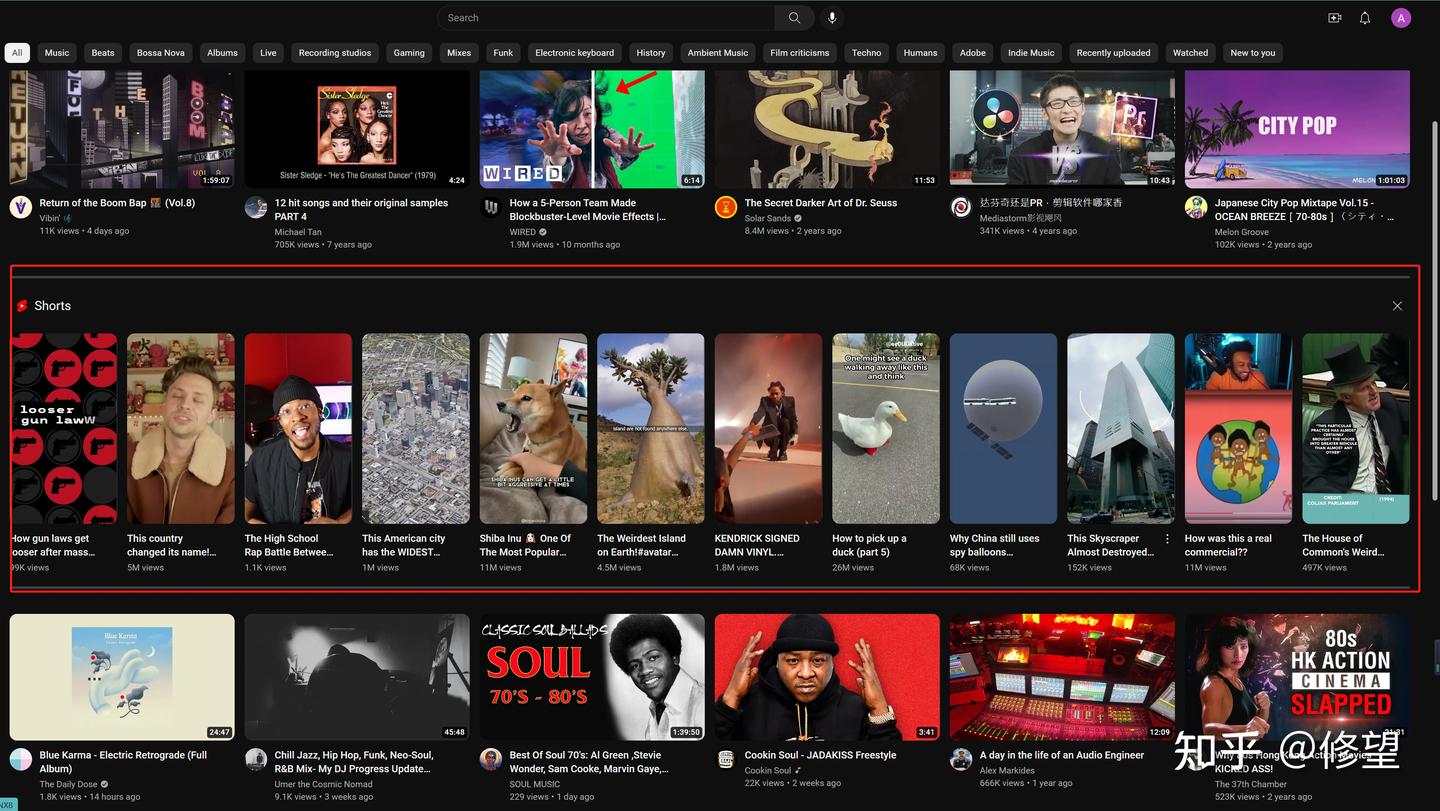Open the three-dot menu on the Skyscraper short

click(x=1166, y=538)
